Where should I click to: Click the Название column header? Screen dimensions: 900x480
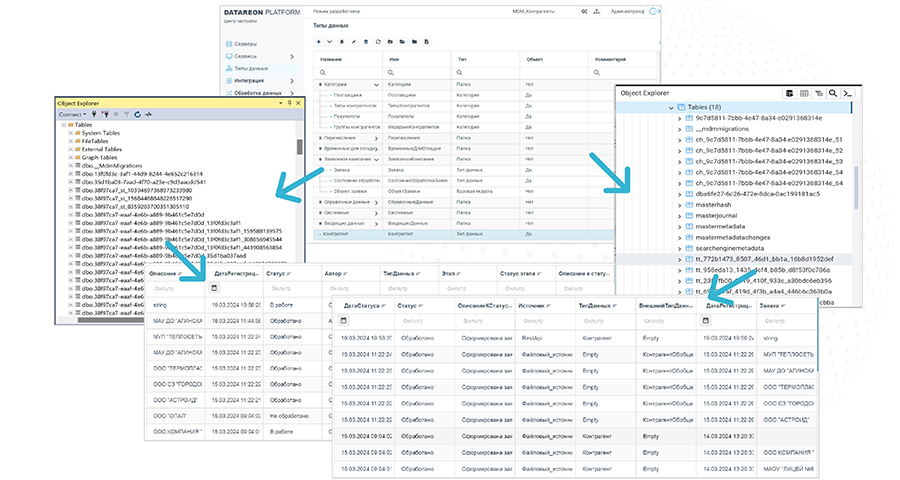331,60
